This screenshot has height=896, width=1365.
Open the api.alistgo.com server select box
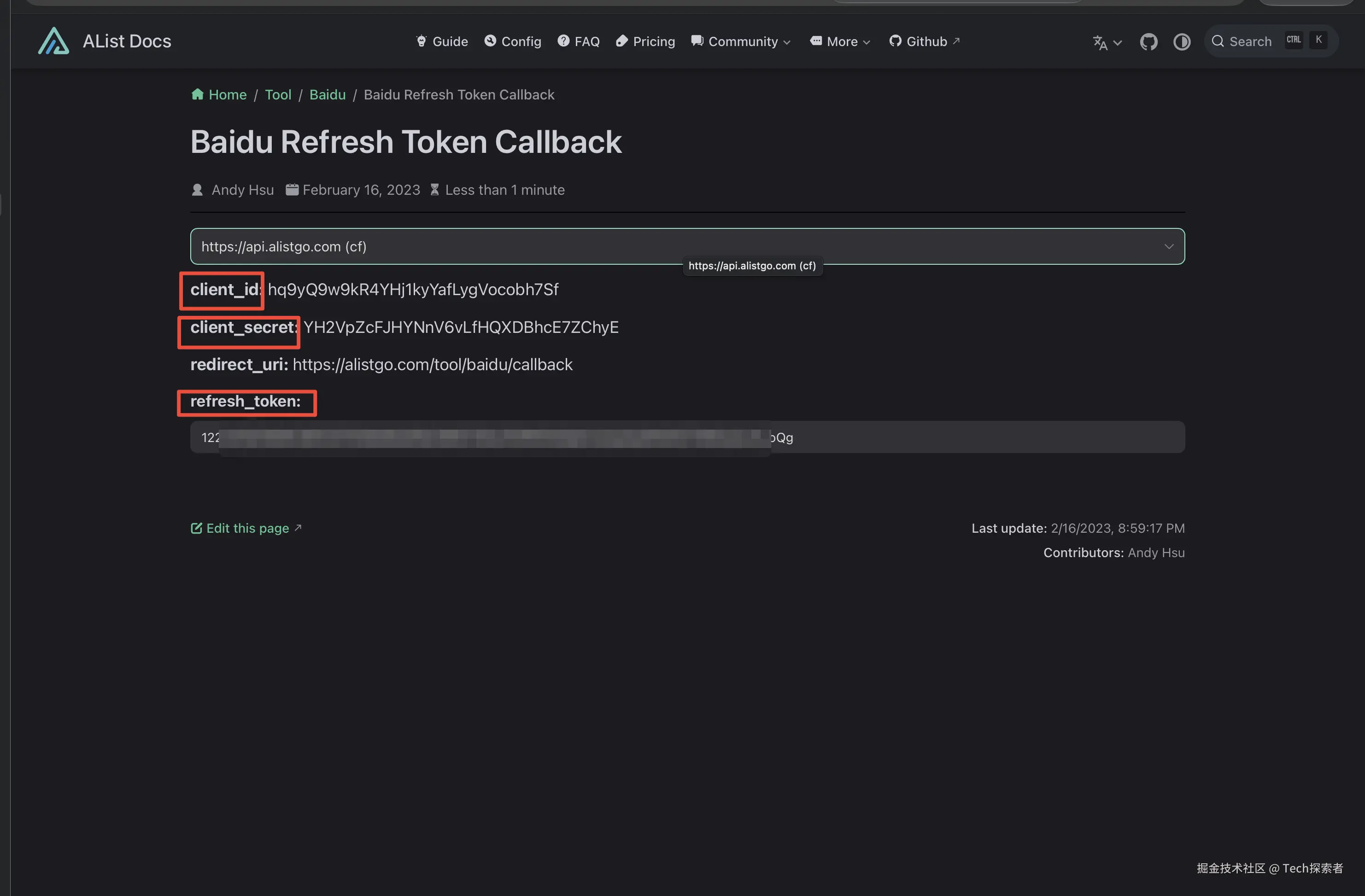tap(687, 246)
